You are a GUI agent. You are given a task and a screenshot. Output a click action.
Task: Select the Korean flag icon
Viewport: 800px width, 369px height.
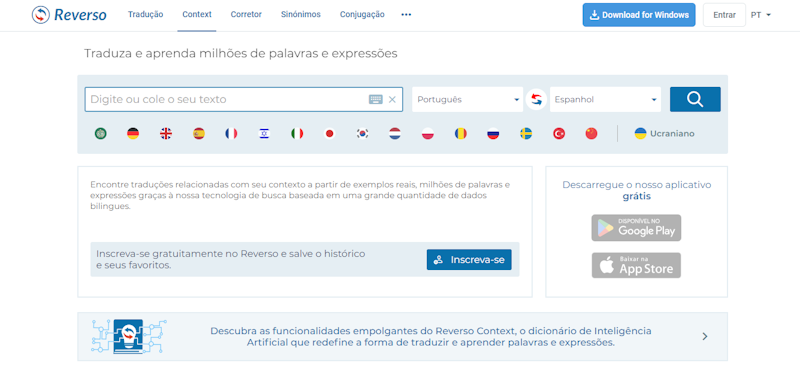tap(362, 134)
